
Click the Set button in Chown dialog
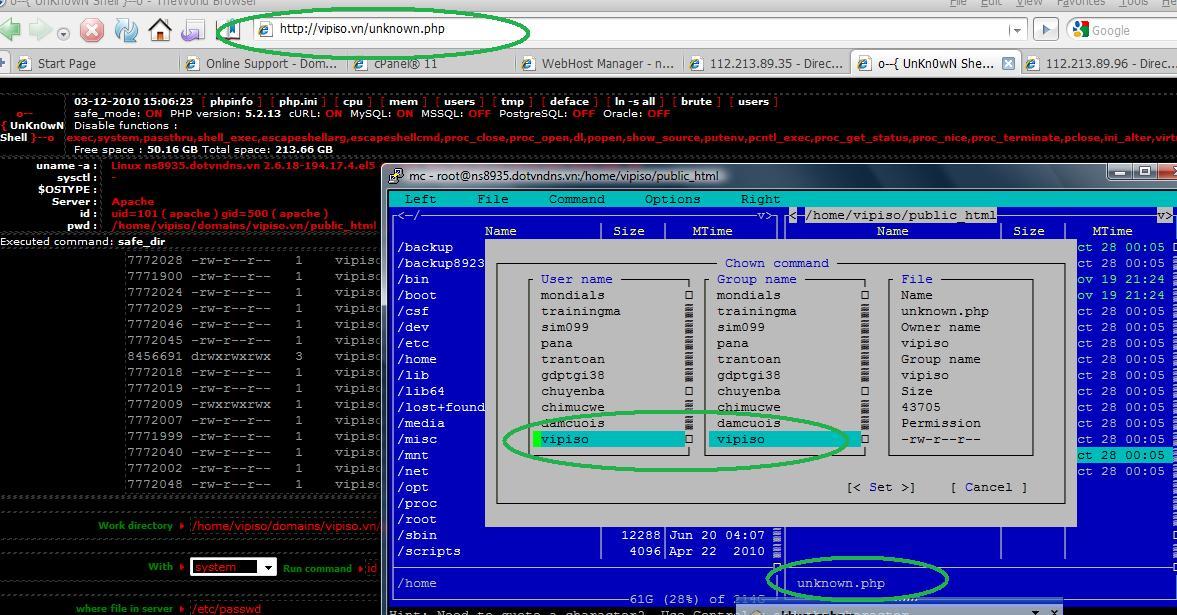pyautogui.click(x=880, y=487)
